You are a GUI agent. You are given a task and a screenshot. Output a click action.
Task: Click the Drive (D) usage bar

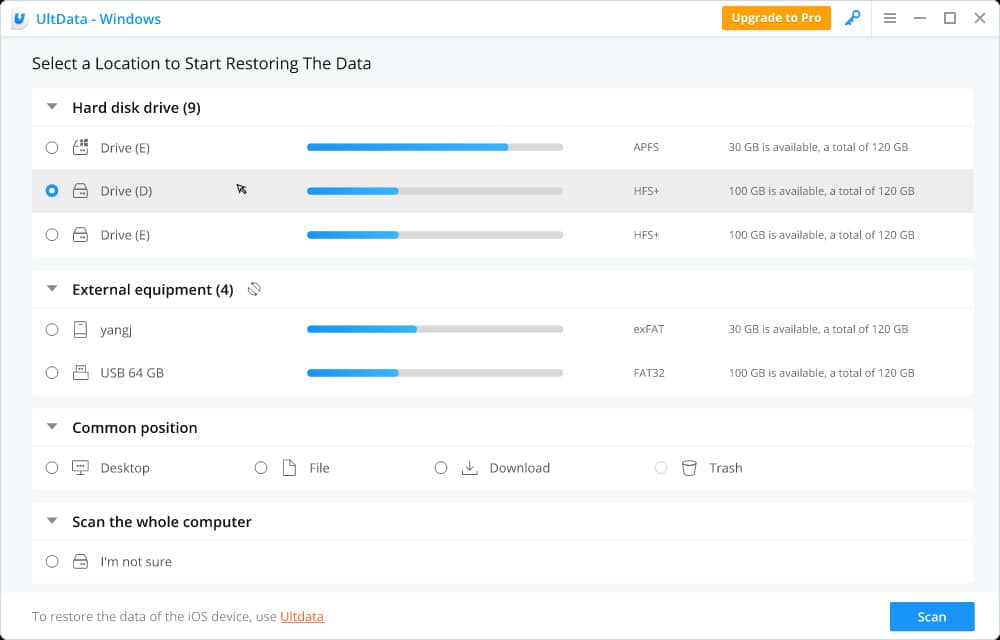coord(435,191)
